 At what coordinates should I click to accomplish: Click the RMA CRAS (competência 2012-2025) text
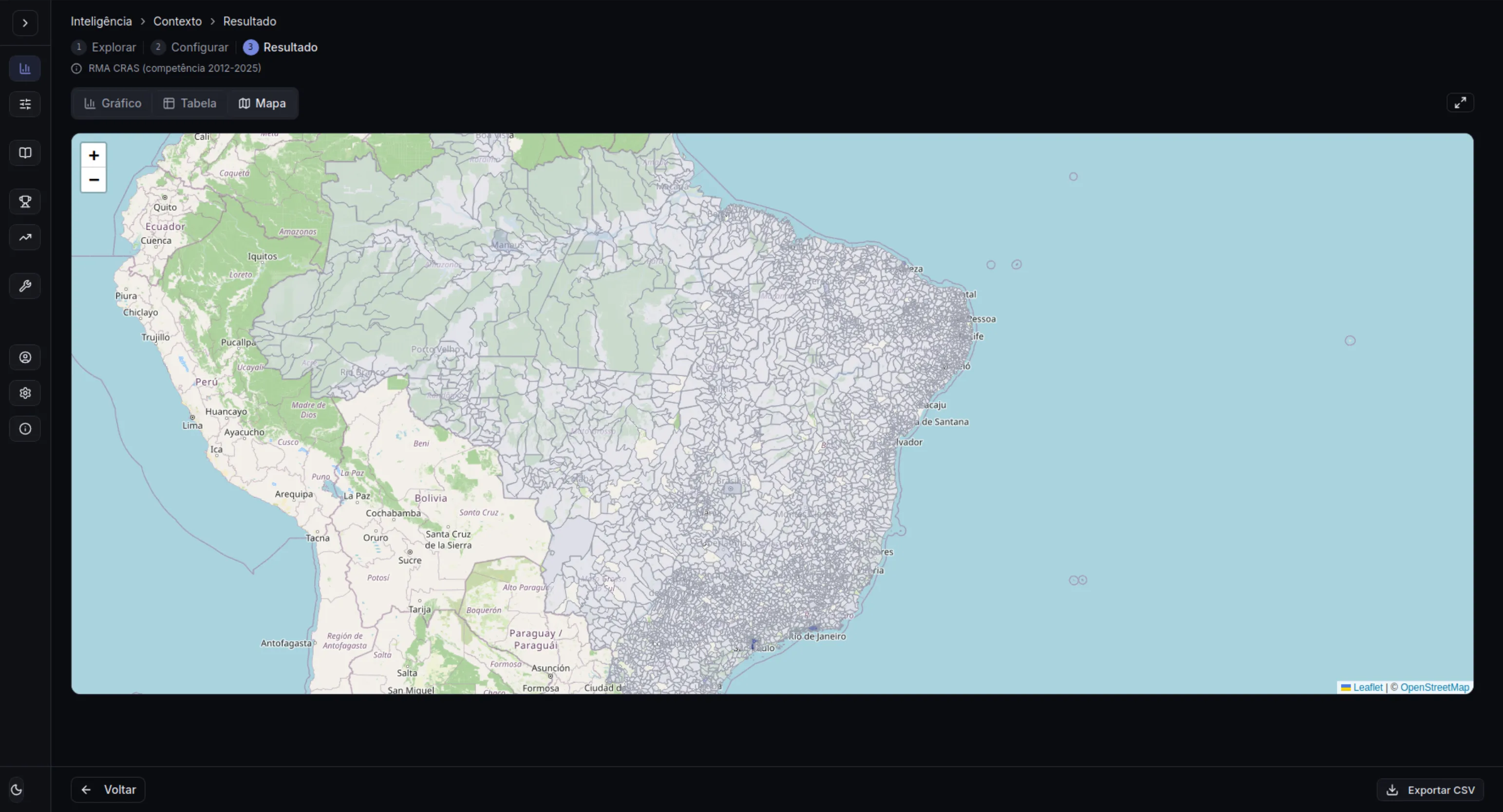(x=174, y=69)
